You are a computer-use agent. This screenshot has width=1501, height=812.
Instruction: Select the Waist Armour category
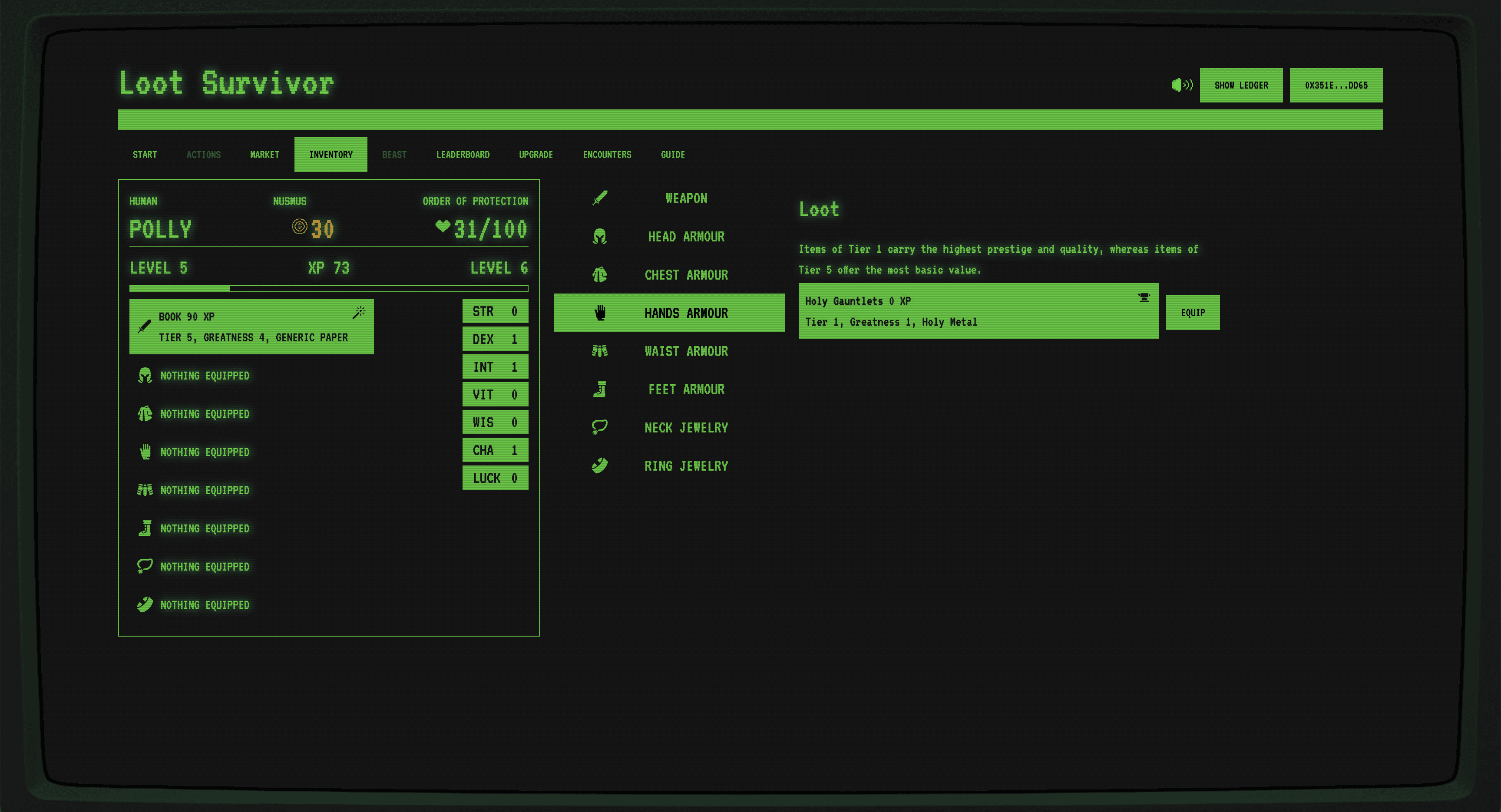click(x=669, y=351)
